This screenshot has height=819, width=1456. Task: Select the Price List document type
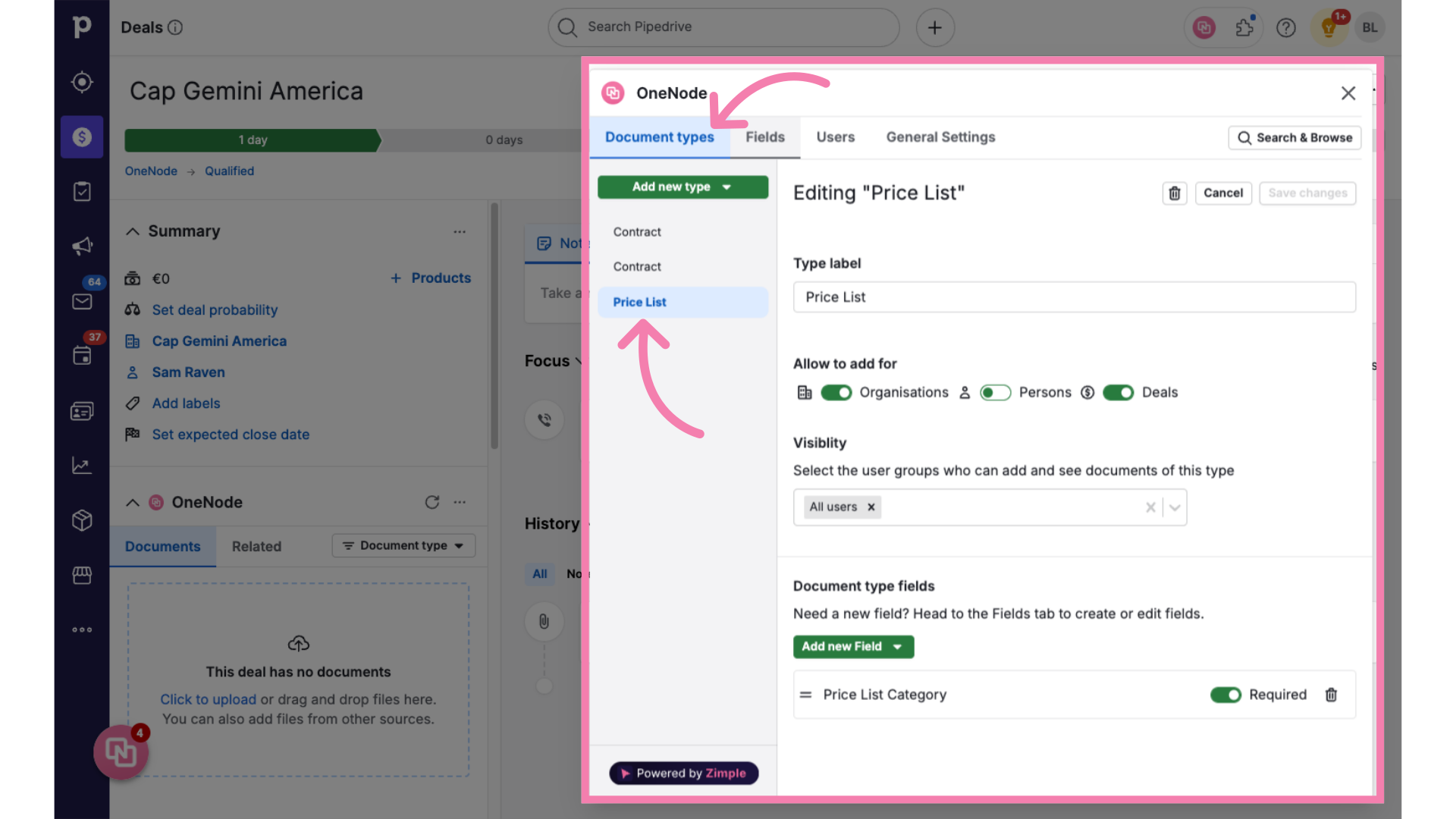(682, 302)
